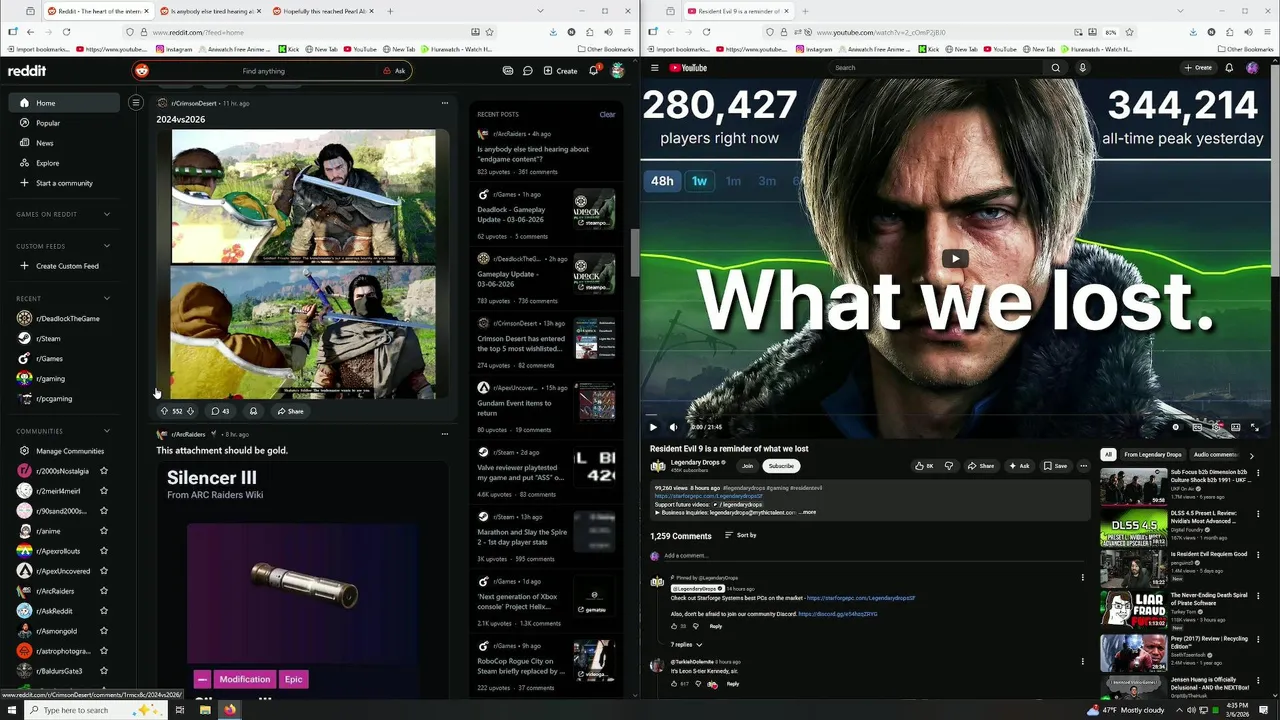Subscribe to Legendary Drops channel

coord(781,466)
